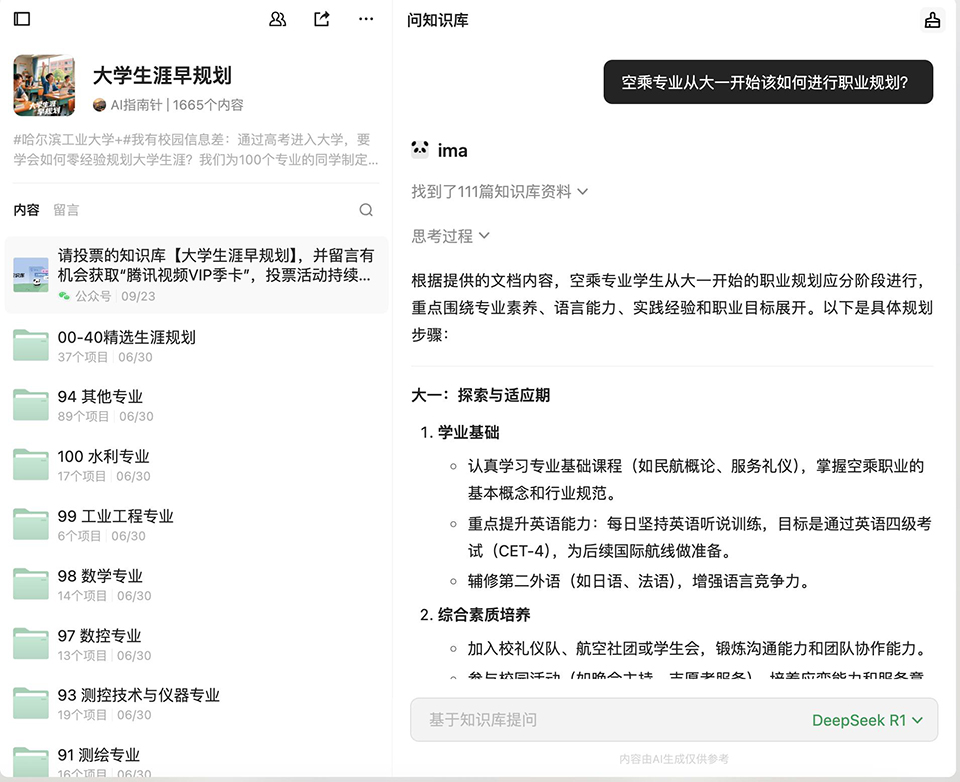960x782 pixels.
Task: Expand the 思考过程 section
Action: click(451, 236)
